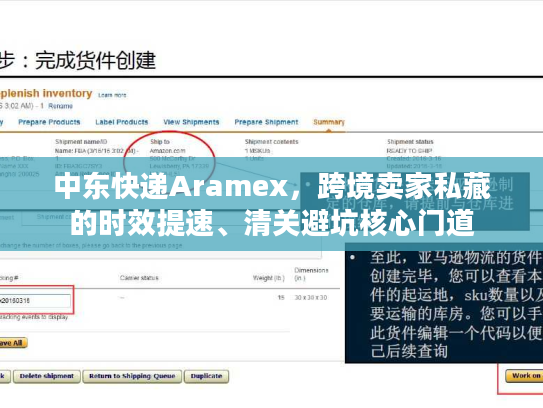543x408 pixels.
Task: Click the Delete shipment button
Action: point(47,376)
